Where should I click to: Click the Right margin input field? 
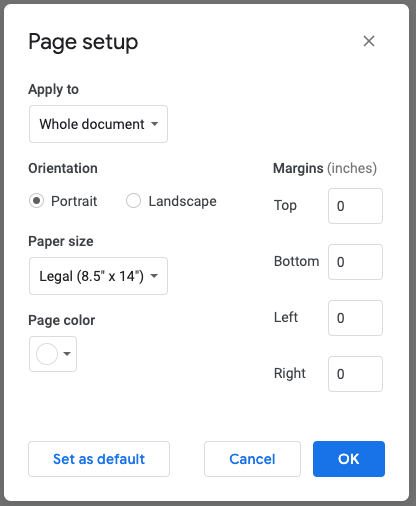pos(355,374)
